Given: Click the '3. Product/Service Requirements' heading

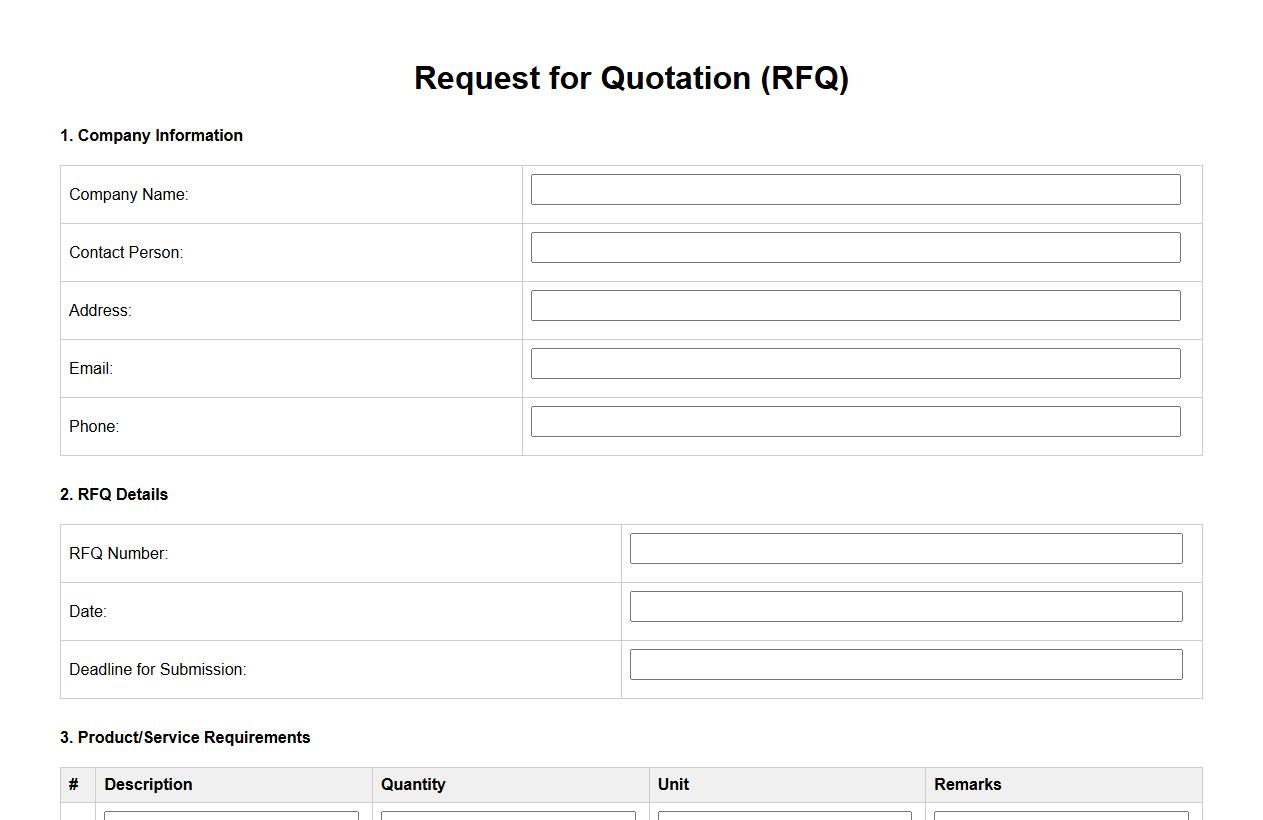Looking at the screenshot, I should [185, 737].
